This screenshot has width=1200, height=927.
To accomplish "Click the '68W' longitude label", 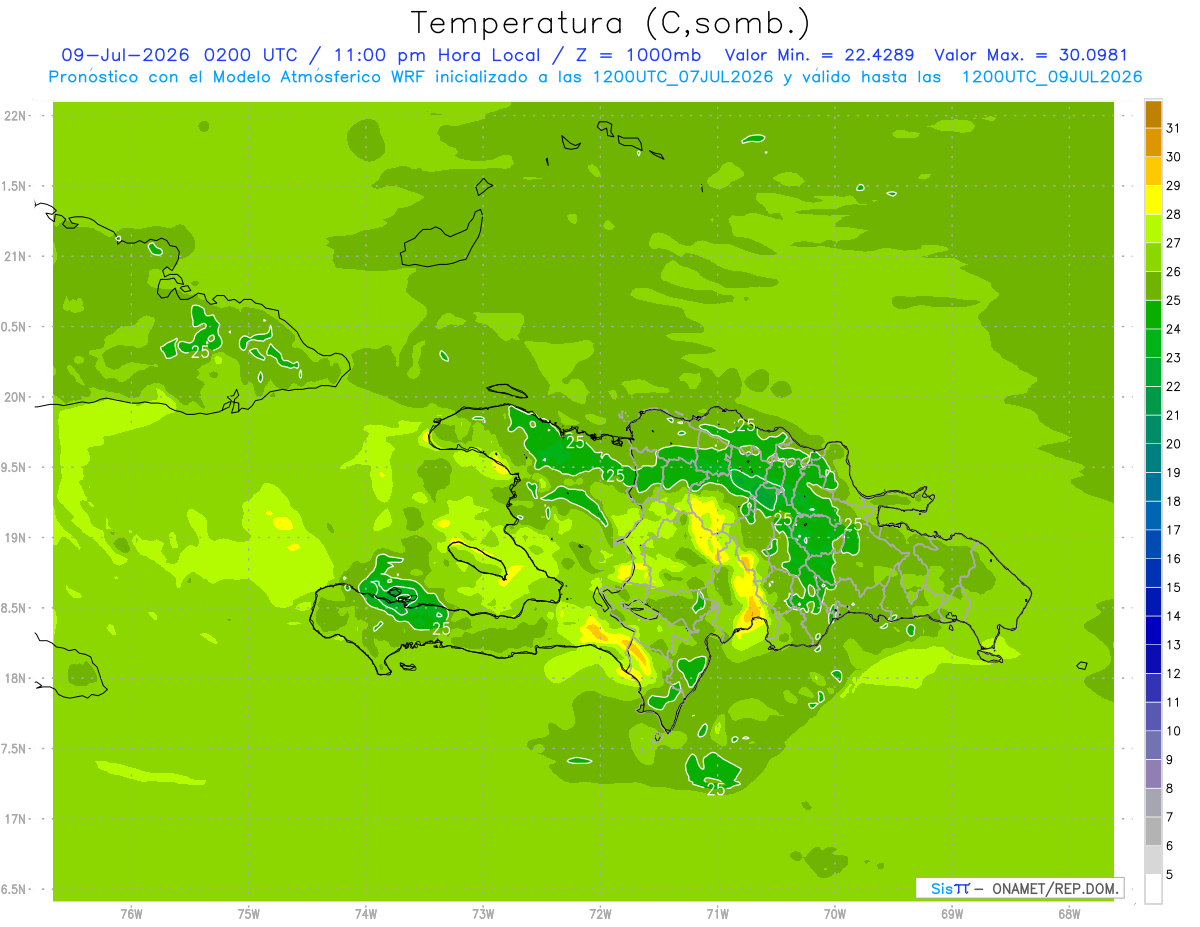I will coord(1069,914).
